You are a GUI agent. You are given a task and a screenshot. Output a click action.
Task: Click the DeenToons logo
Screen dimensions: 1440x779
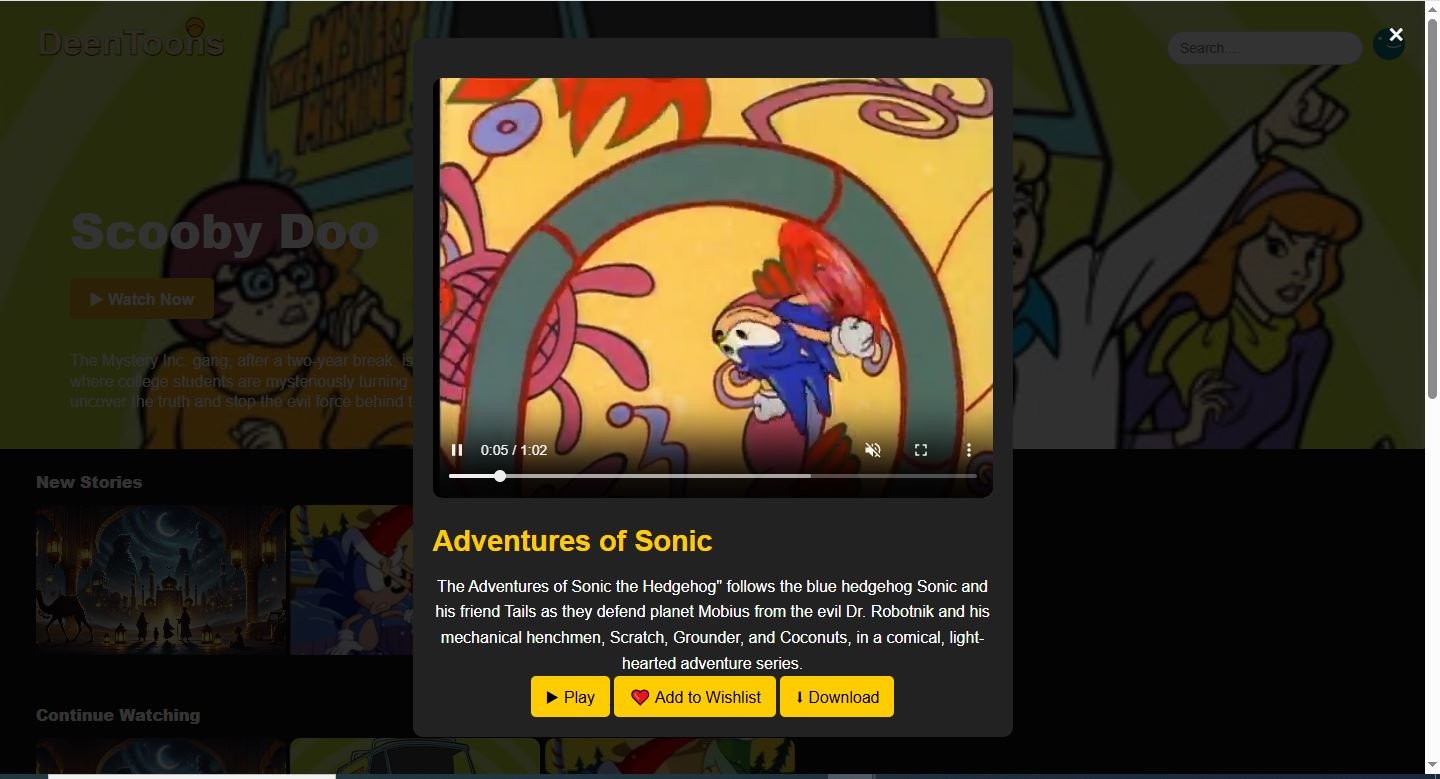[x=131, y=42]
